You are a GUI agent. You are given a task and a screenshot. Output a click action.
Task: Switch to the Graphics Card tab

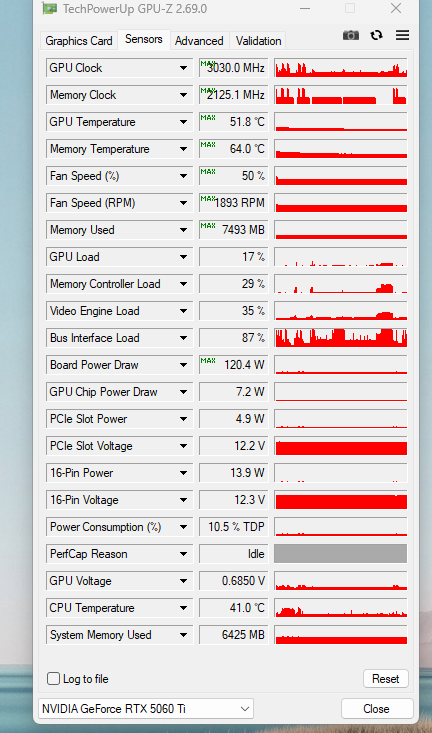click(79, 41)
